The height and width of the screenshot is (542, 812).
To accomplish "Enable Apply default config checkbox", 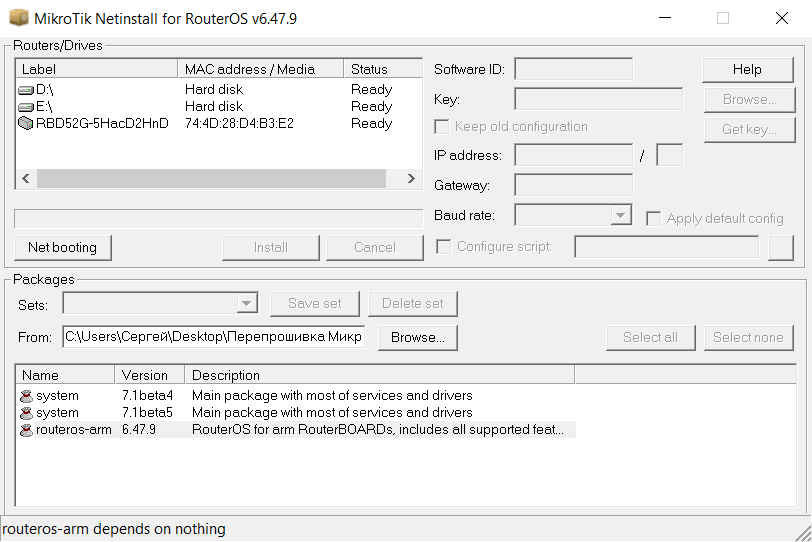I will click(654, 218).
